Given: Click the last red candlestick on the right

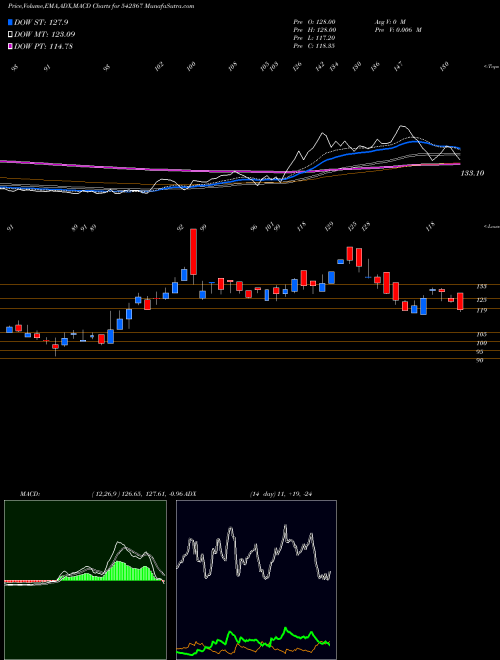Looking at the screenshot, I should [460, 301].
